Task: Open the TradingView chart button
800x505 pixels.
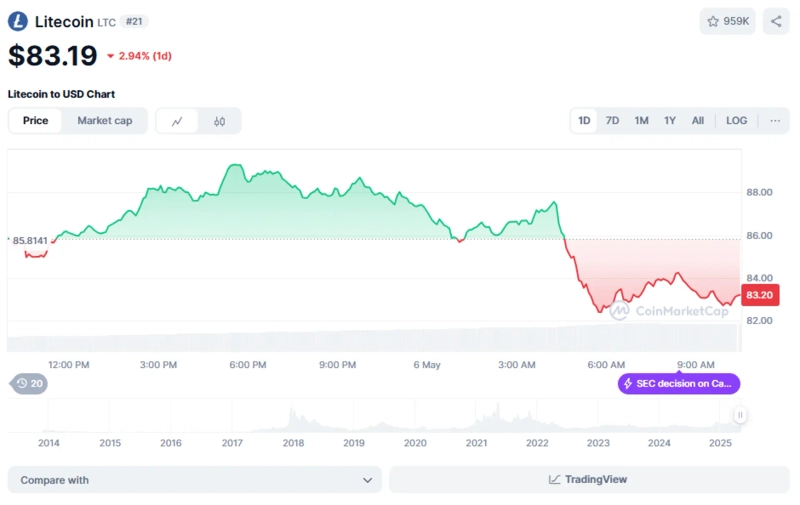Action: [588, 480]
